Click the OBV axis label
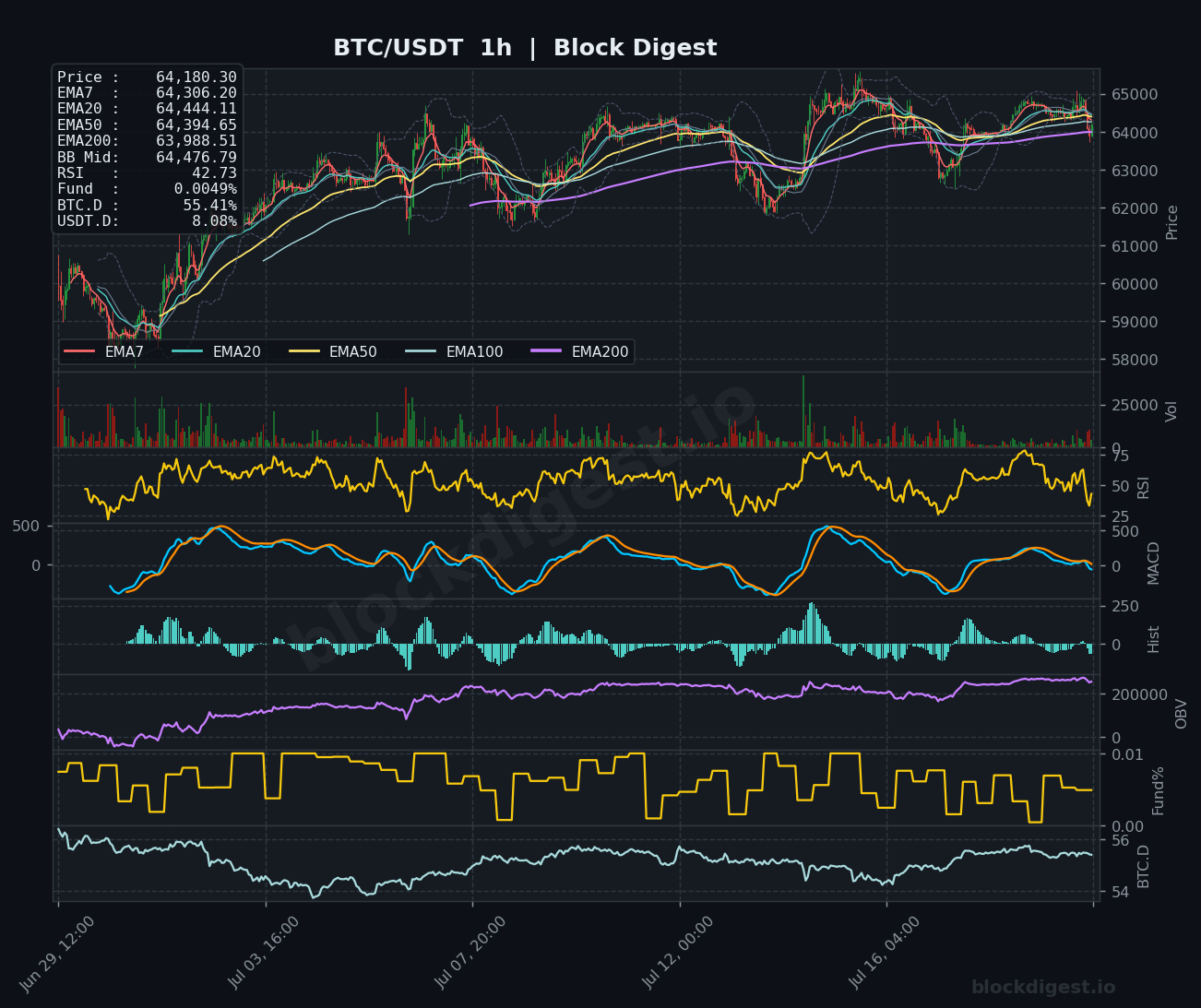This screenshot has height=1008, width=1201. (x=1182, y=714)
